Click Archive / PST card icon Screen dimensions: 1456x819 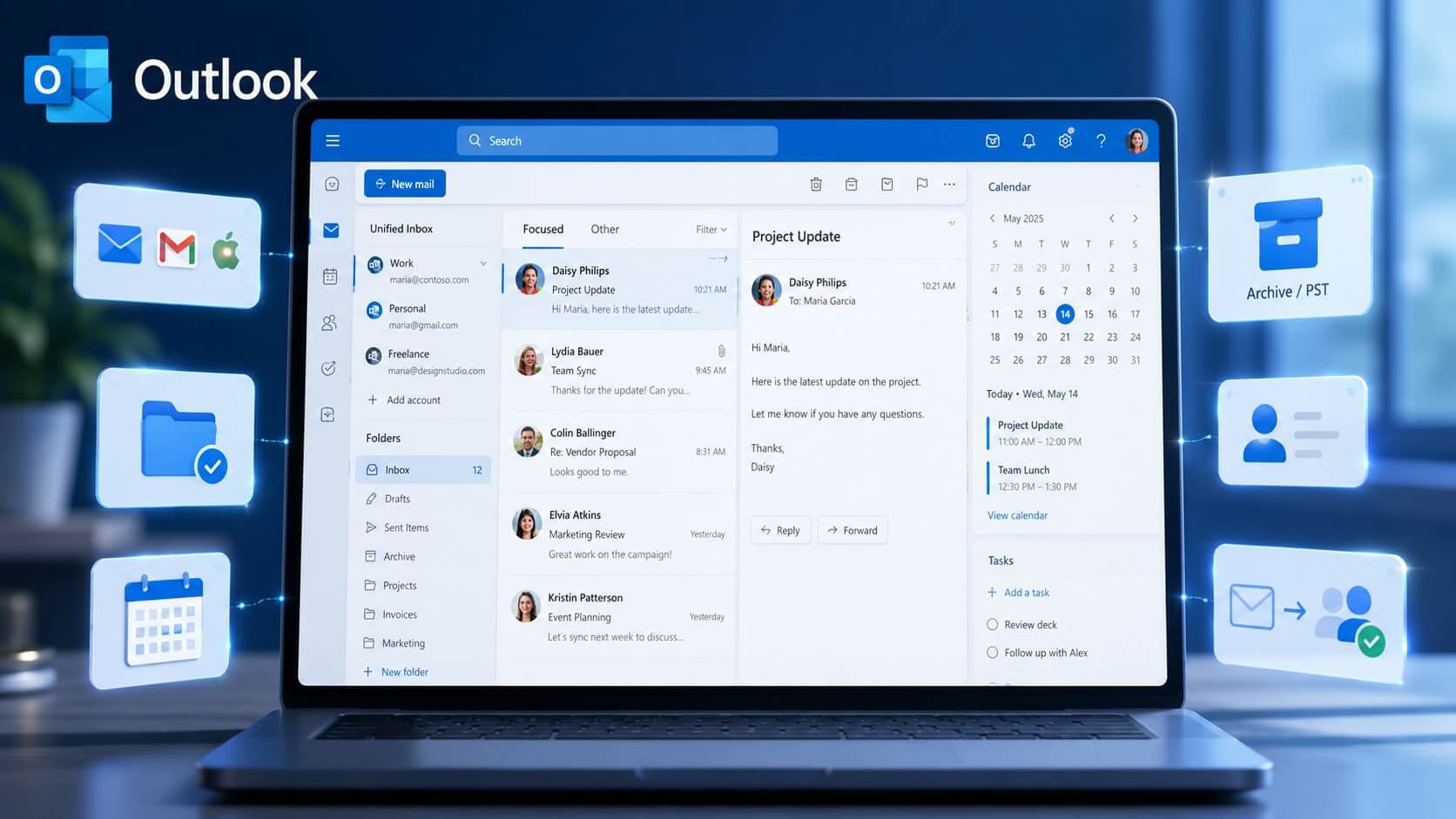1288,235
